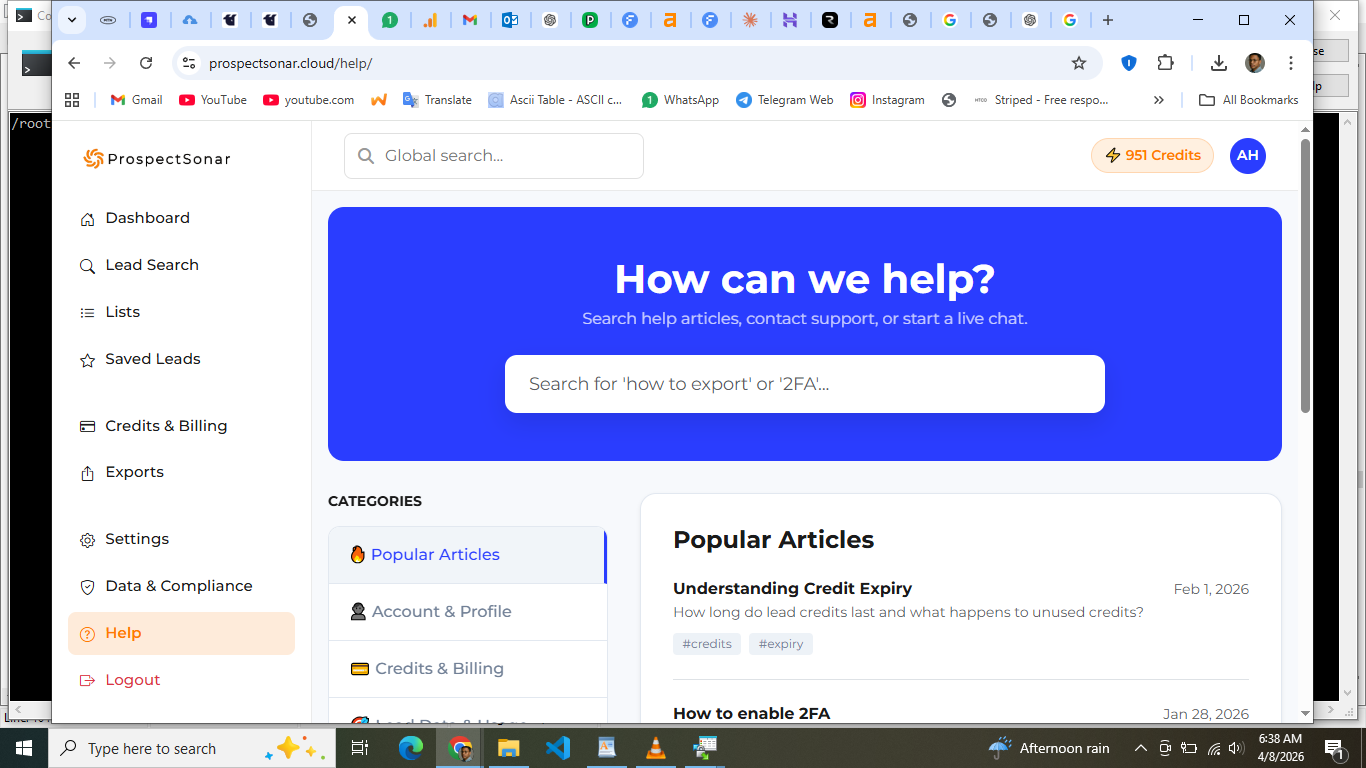This screenshot has height=768, width=1366.
Task: Select the Popular Articles category
Action: coord(435,555)
